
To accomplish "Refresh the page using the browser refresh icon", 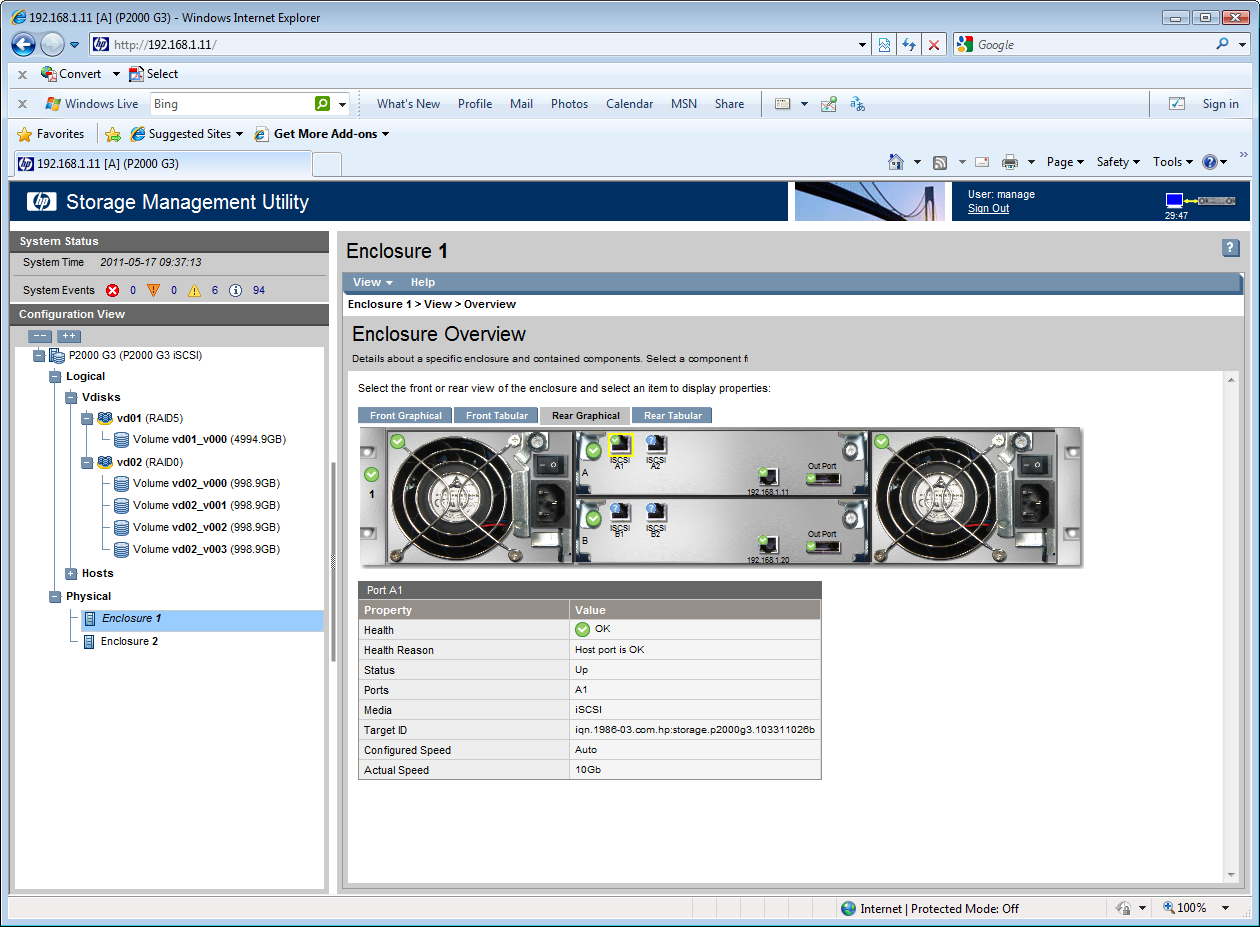I will 909,45.
